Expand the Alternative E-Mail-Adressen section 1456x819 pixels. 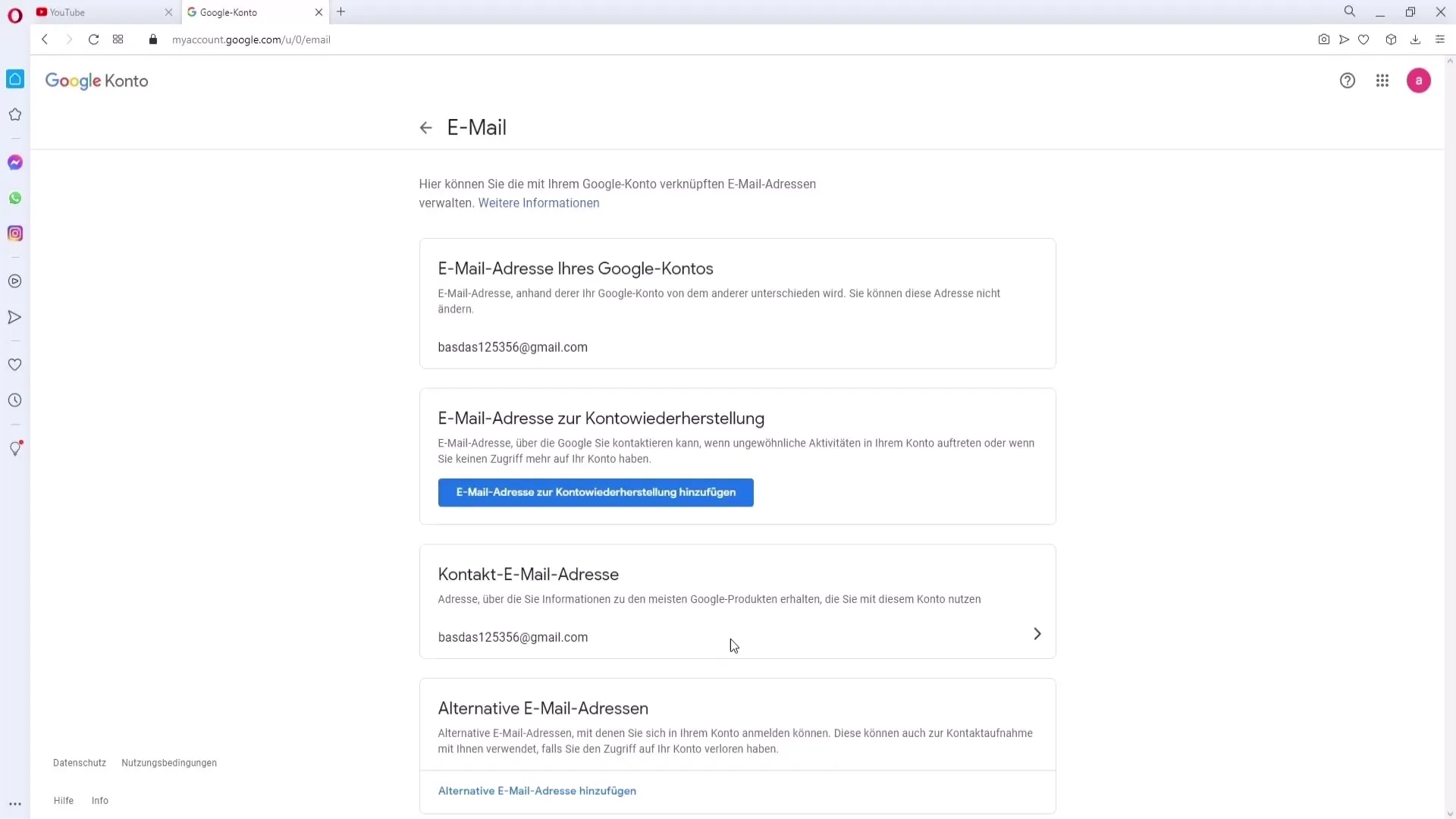tap(544, 708)
